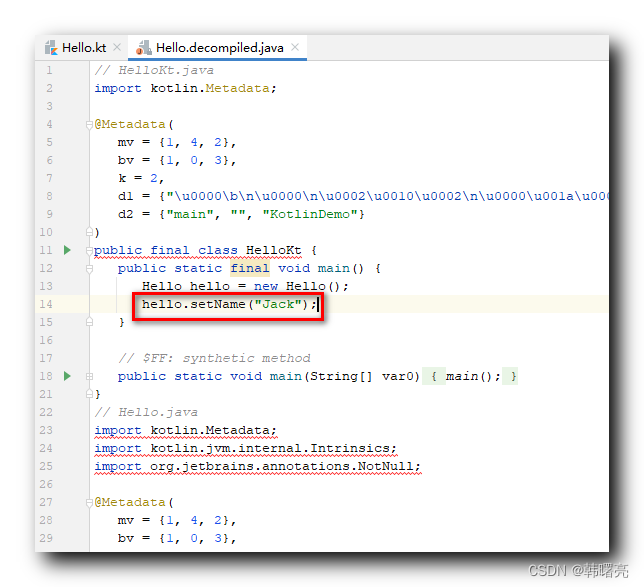Click the HelloKt class name on line 11

tap(274, 250)
